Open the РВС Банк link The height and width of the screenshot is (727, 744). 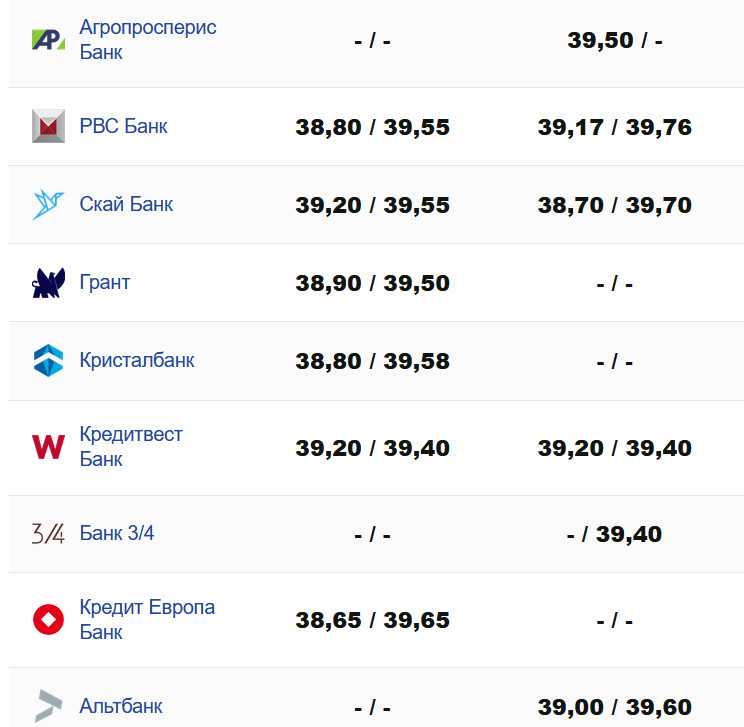coord(123,126)
